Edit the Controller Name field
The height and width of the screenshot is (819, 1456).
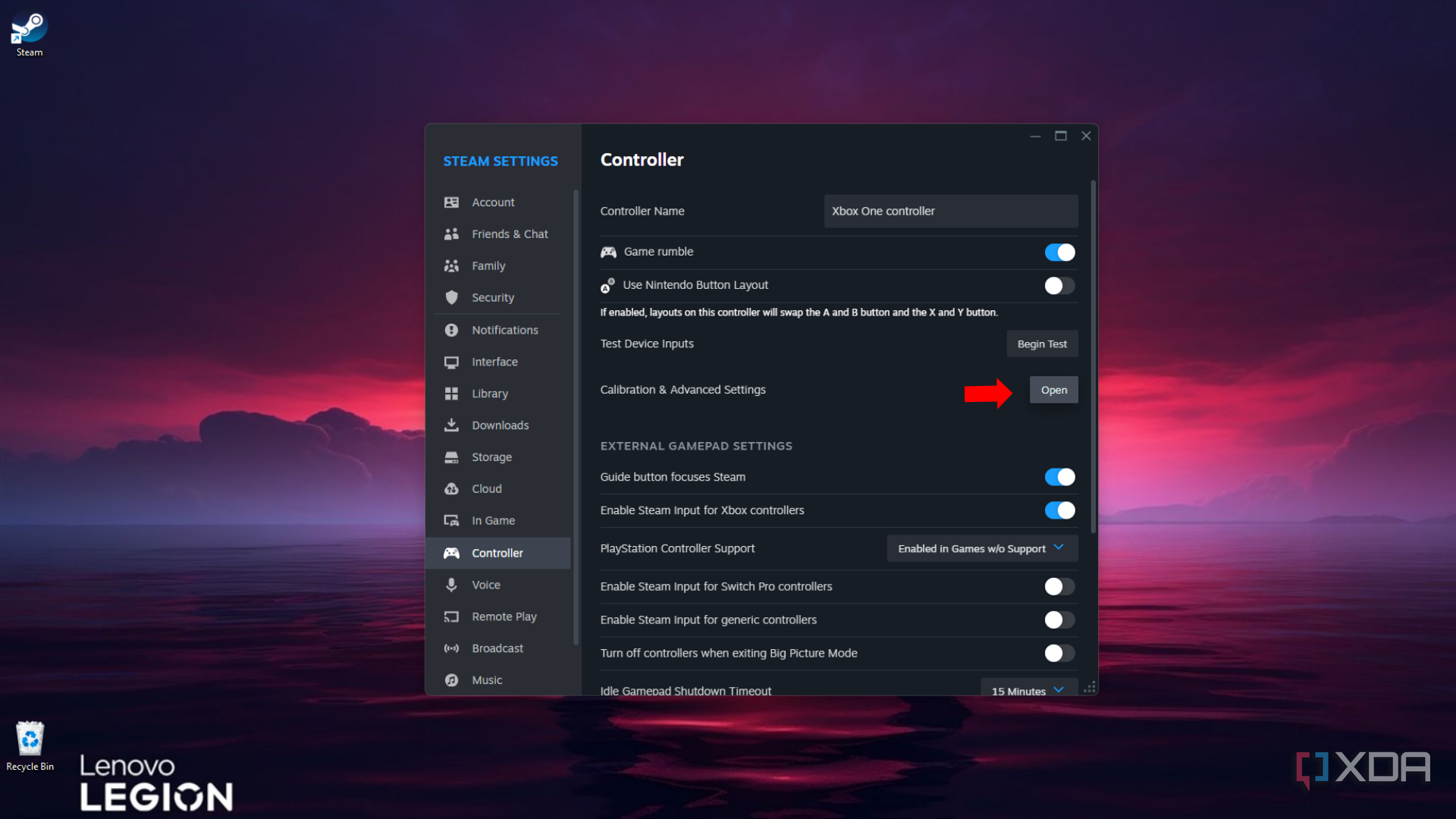click(x=950, y=211)
